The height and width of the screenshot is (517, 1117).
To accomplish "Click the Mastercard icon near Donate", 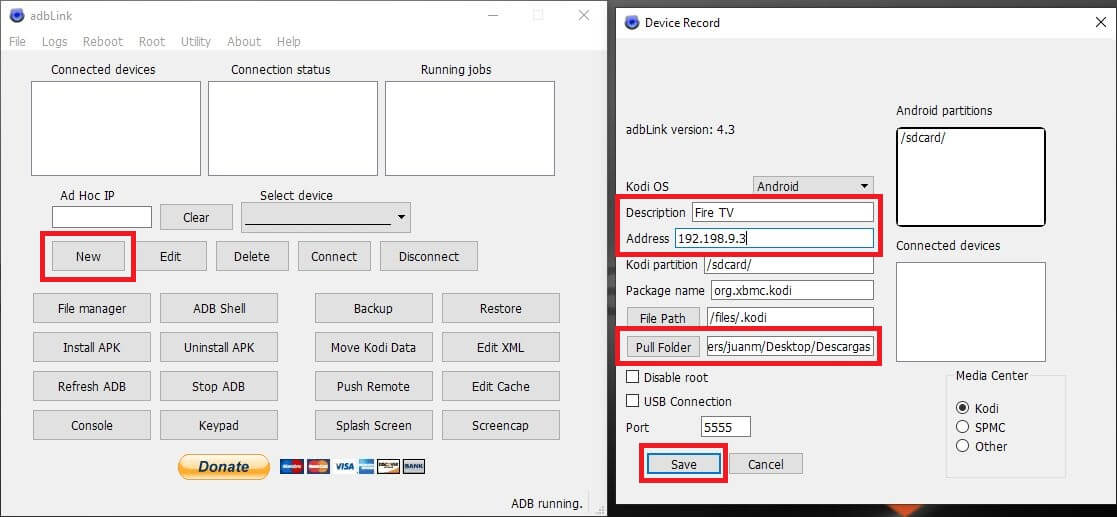I will click(x=318, y=466).
